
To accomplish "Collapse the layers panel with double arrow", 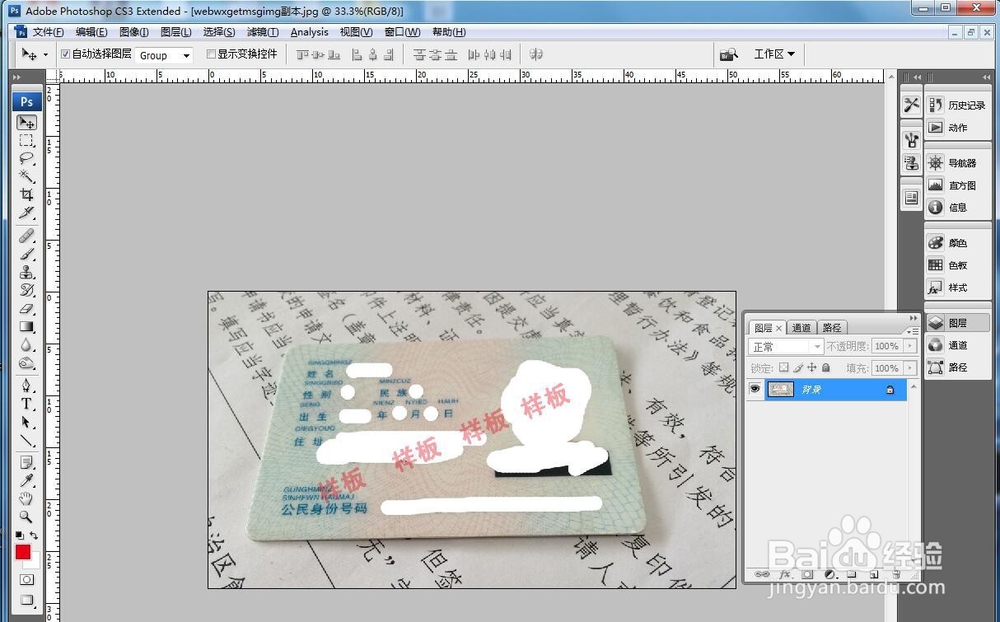I will tap(913, 318).
